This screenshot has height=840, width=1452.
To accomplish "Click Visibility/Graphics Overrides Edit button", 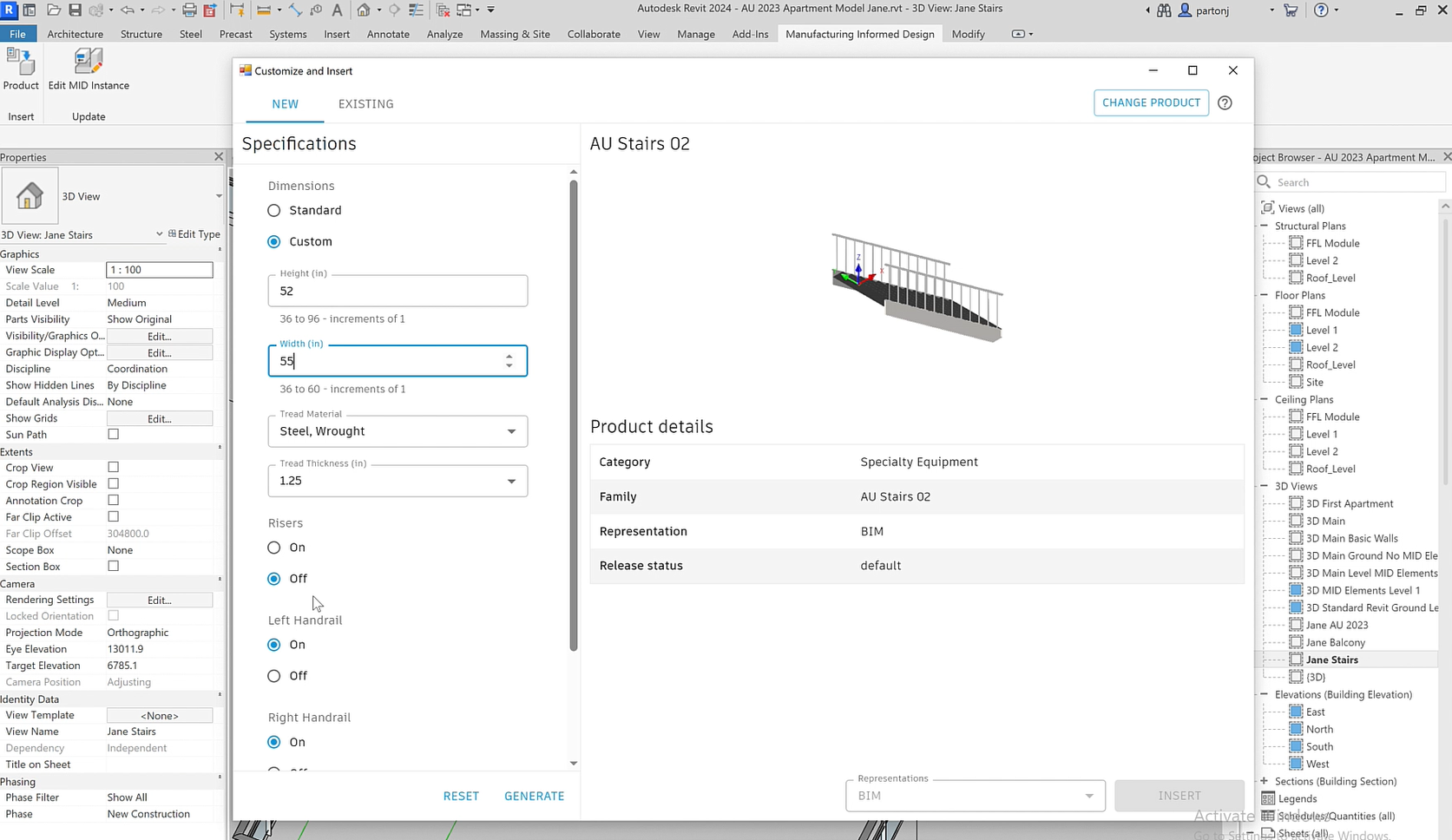I will (160, 336).
